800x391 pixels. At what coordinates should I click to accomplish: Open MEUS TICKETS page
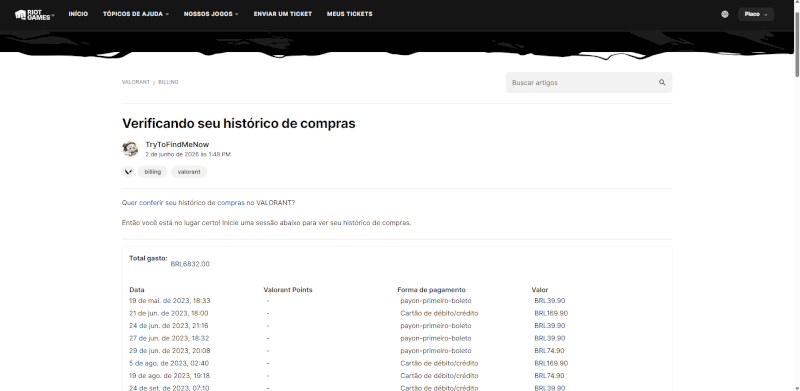tap(349, 14)
